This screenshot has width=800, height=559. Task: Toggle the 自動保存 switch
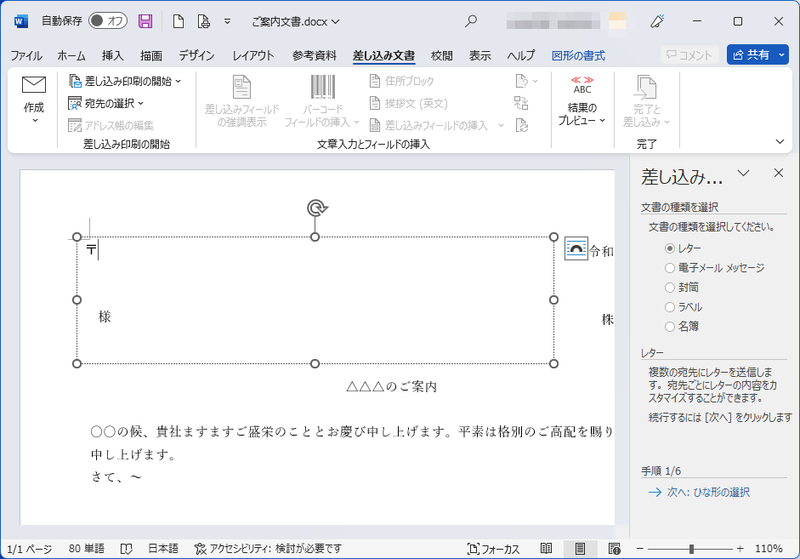click(x=107, y=21)
